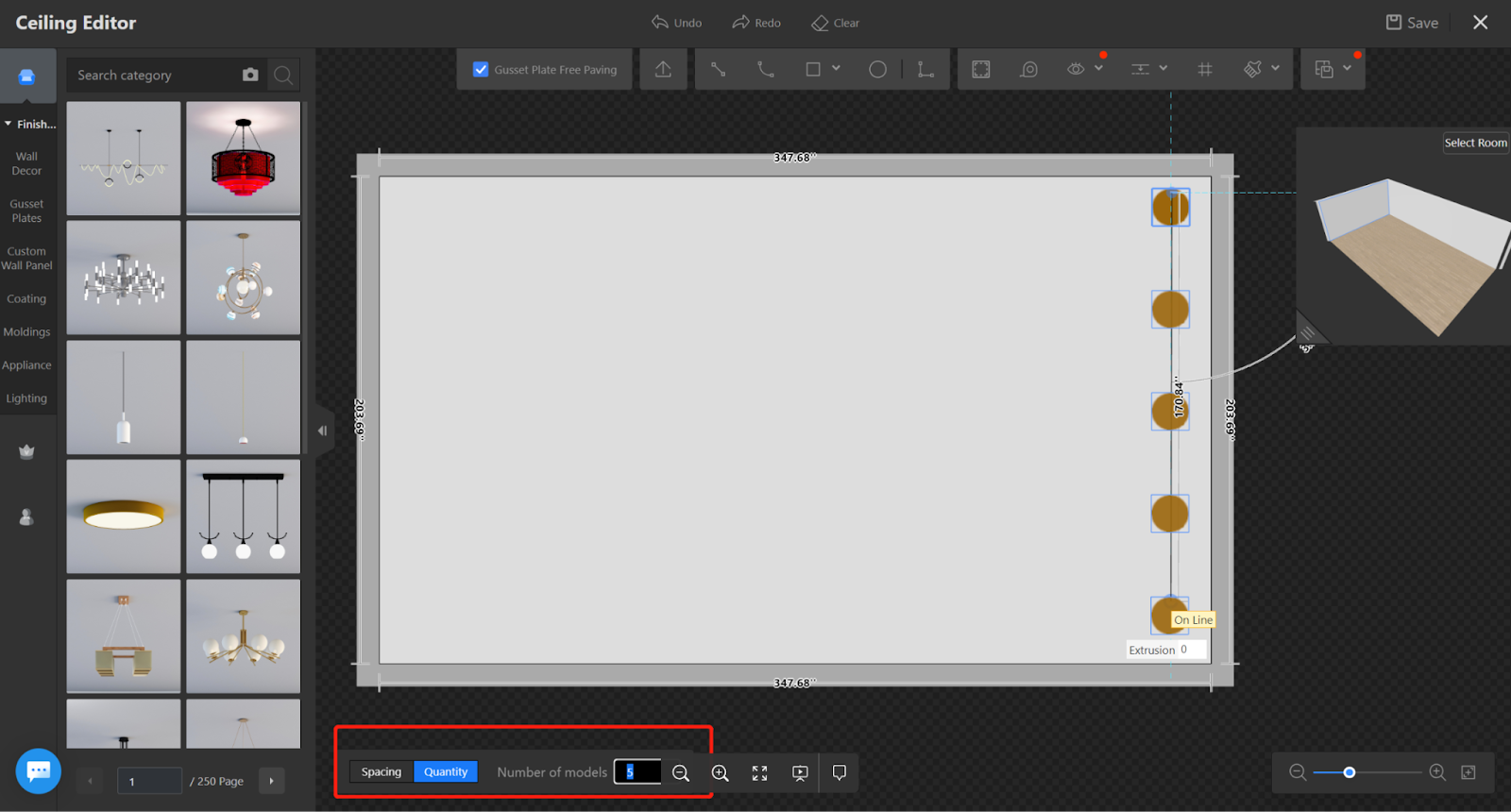The width and height of the screenshot is (1511, 812).
Task: Open the blue chat support bubble
Action: tap(39, 771)
